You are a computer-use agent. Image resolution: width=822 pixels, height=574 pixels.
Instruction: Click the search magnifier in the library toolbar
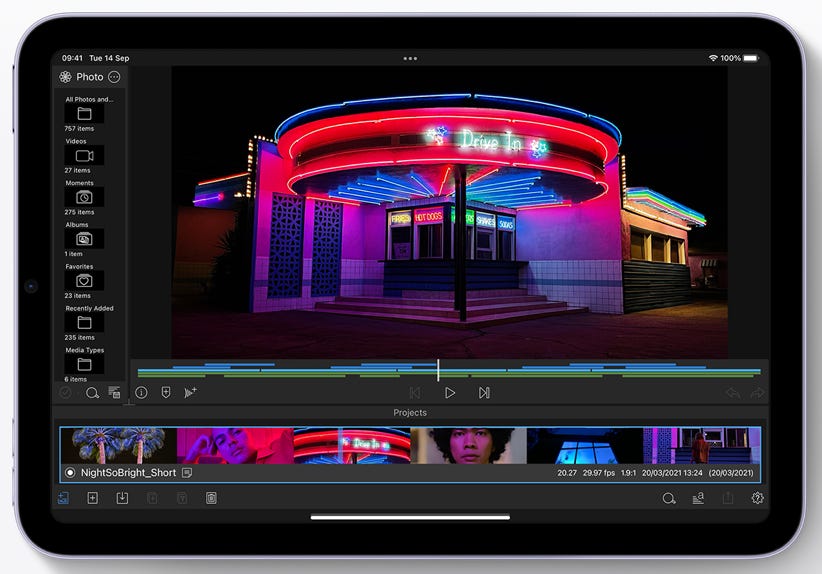click(x=92, y=393)
